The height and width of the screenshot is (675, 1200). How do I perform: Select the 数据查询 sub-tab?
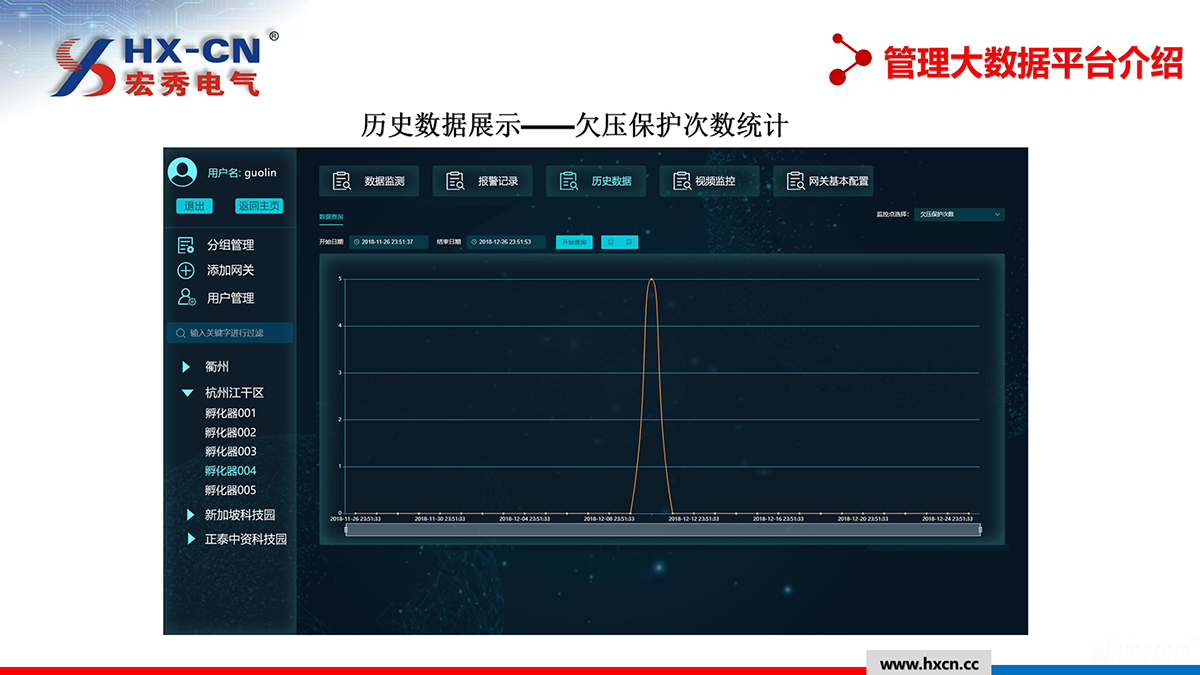(330, 216)
